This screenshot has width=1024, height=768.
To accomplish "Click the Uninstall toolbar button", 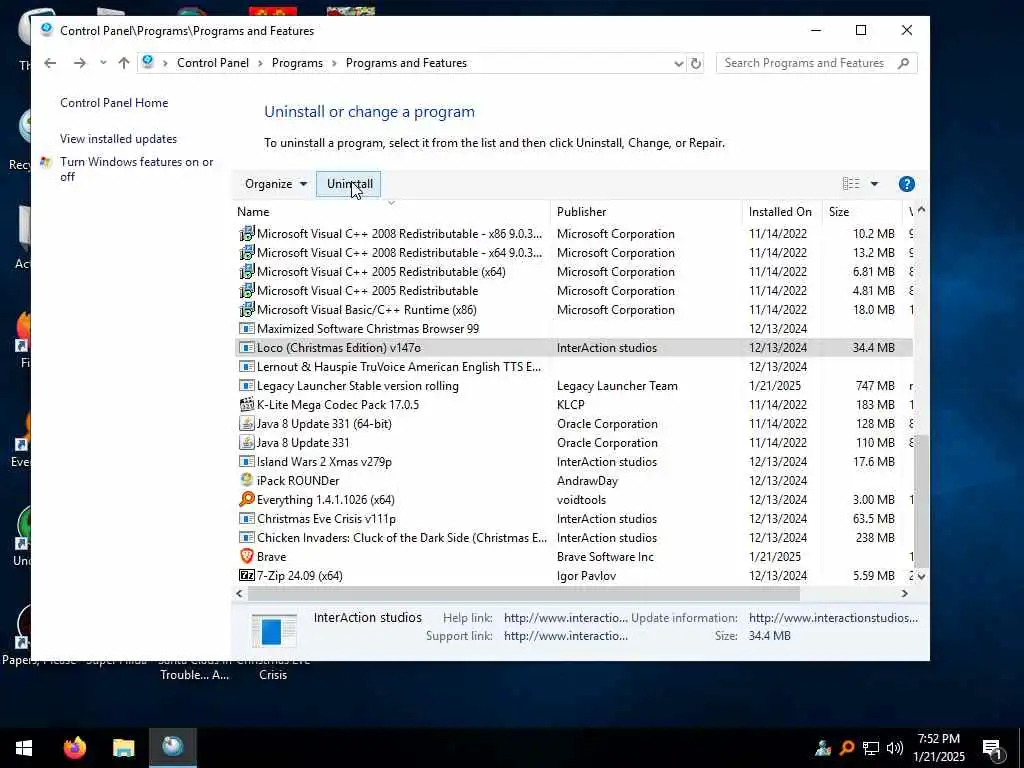I will tap(349, 184).
